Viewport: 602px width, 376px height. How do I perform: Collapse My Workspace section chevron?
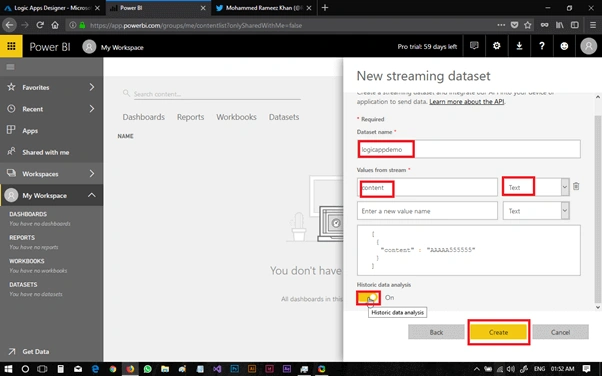pos(92,195)
